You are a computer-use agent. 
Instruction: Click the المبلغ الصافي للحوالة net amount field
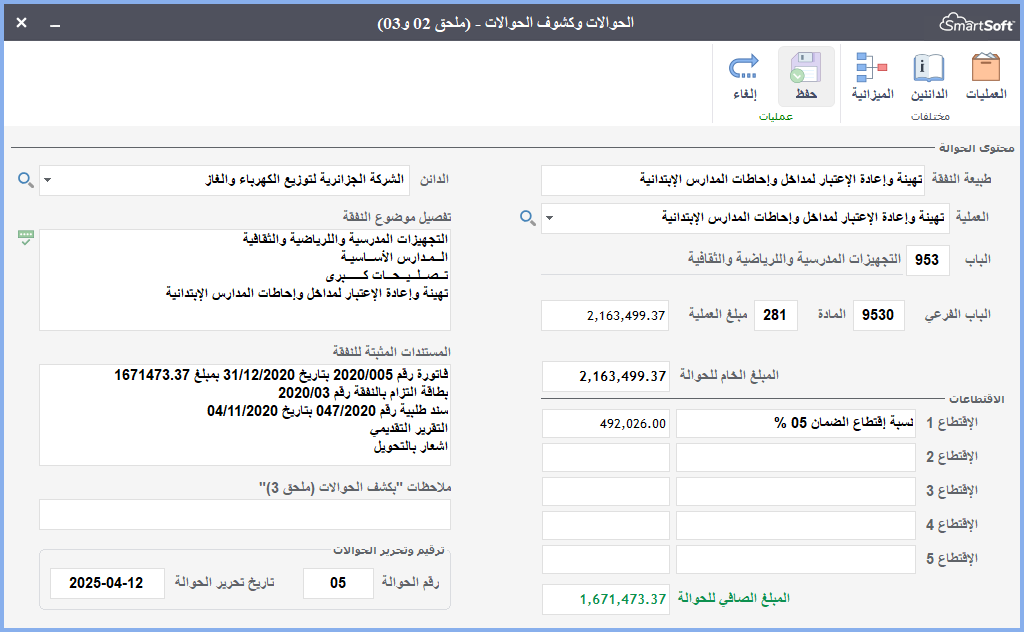(605, 599)
